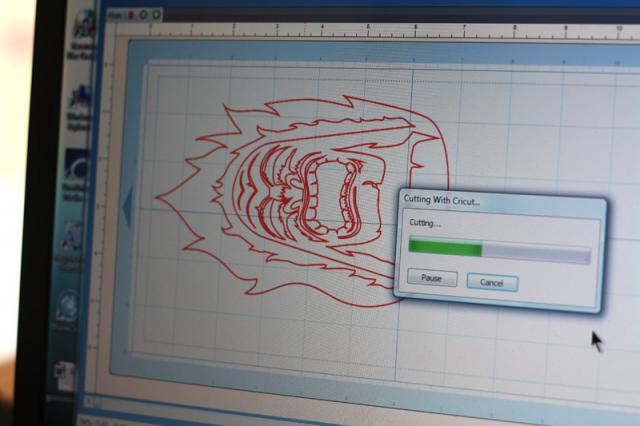Image resolution: width=640 pixels, height=426 pixels.
Task: Click the vertical ruler left of the mat
Action: pos(108,250)
